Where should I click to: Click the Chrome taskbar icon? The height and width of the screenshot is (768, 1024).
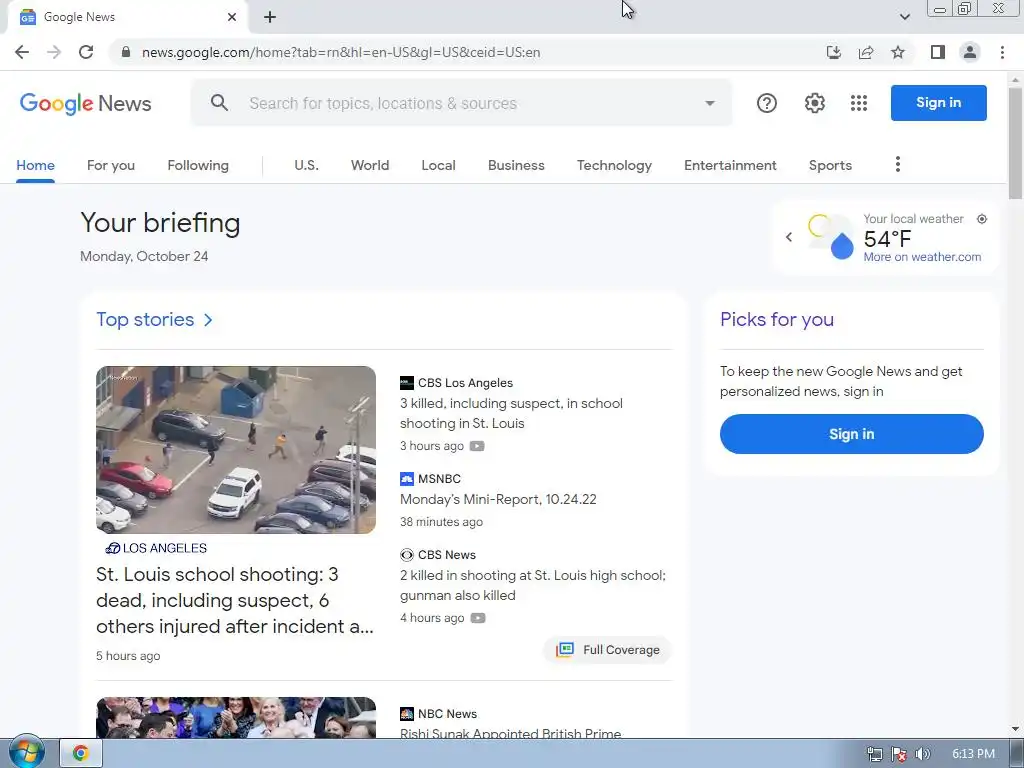[81, 754]
